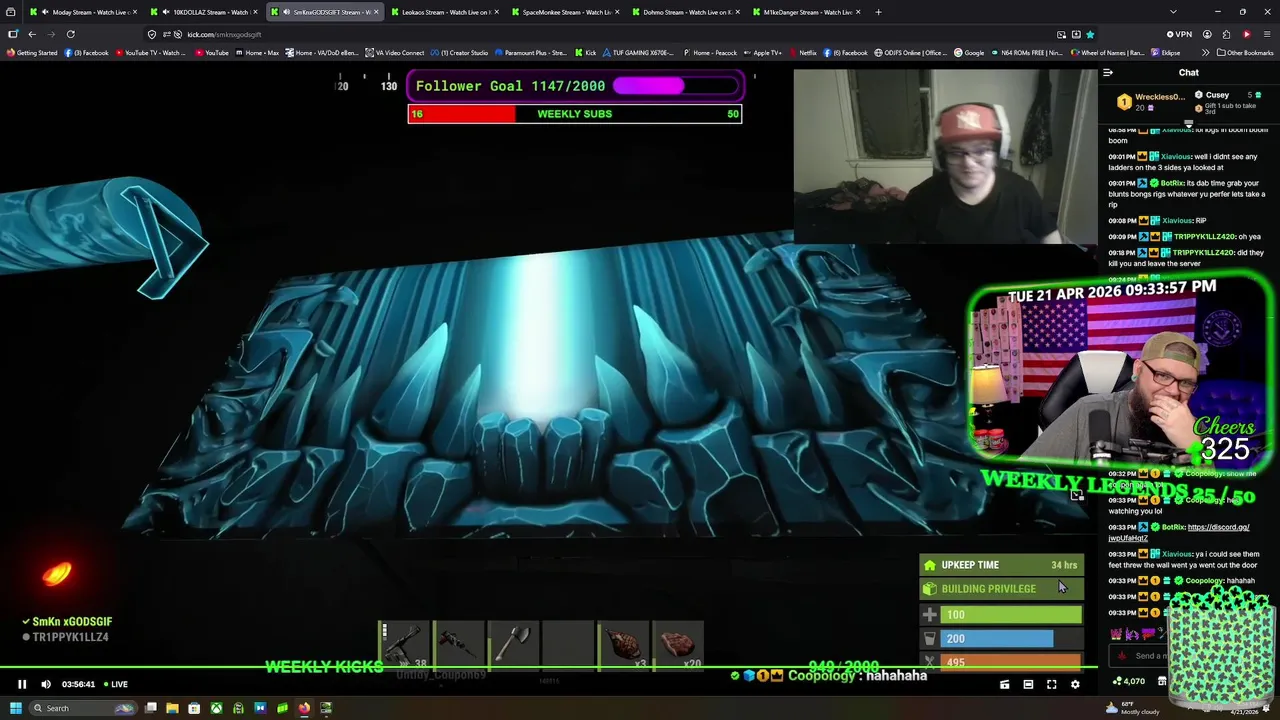Open Netflix bookmark
The width and height of the screenshot is (1280, 720).
(x=803, y=53)
